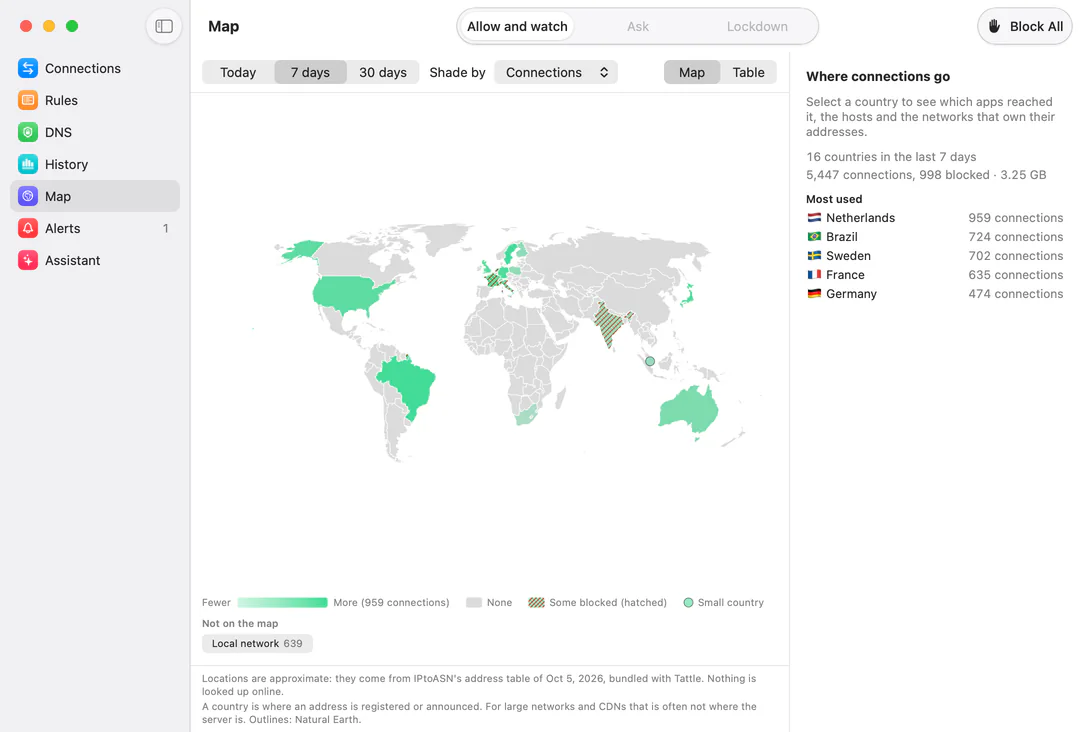Screen dimensions: 1080x732
Task: Select Brazil in the Most used list
Action: coord(935,236)
